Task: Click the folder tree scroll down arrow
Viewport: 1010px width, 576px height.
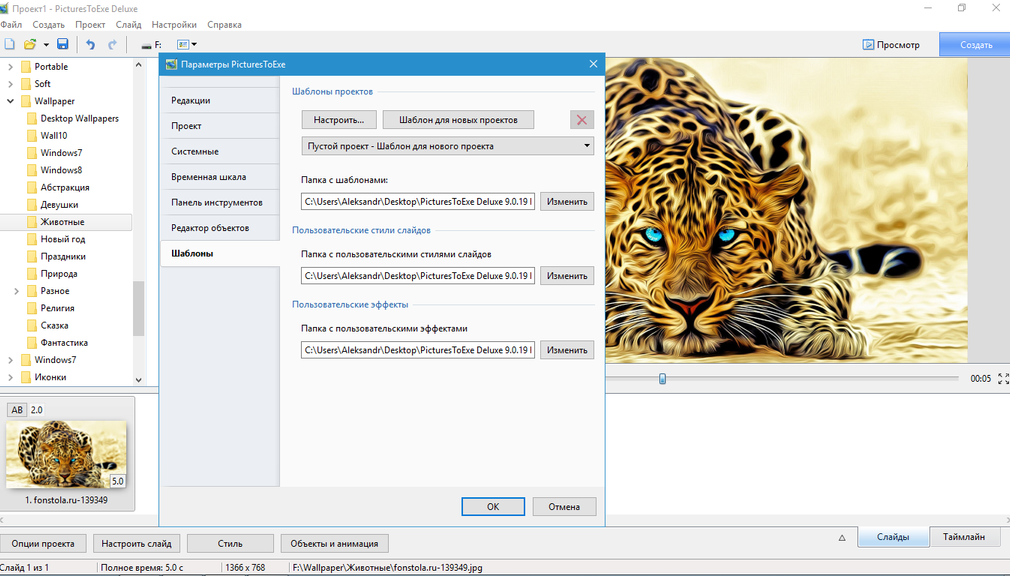Action: 138,380
